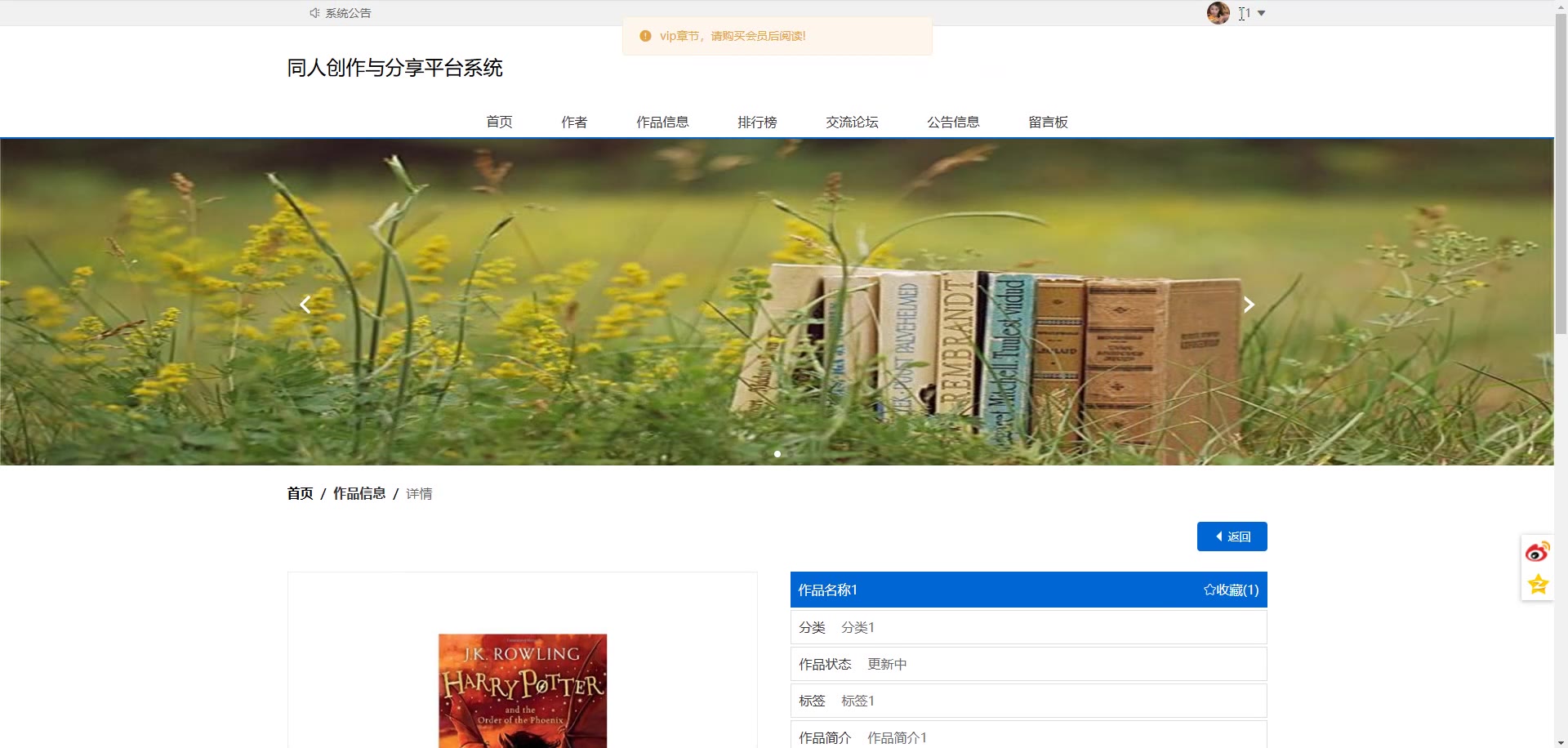Image resolution: width=1568 pixels, height=748 pixels.
Task: Open the Harry Potter book cover image
Action: pos(523,691)
